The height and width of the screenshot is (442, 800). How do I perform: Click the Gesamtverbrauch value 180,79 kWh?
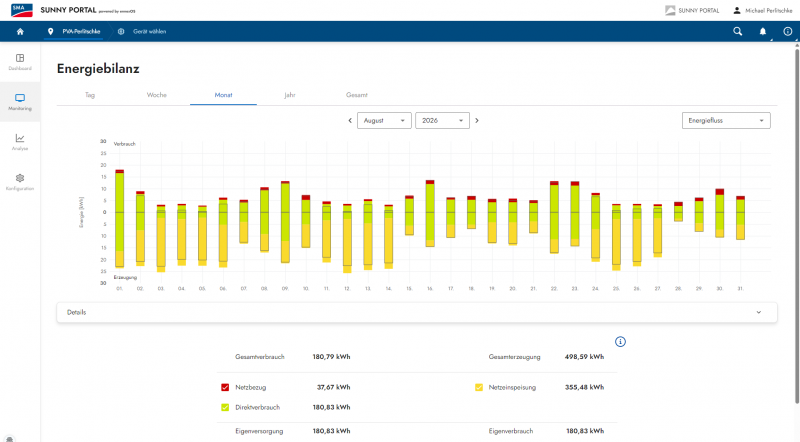pos(331,357)
